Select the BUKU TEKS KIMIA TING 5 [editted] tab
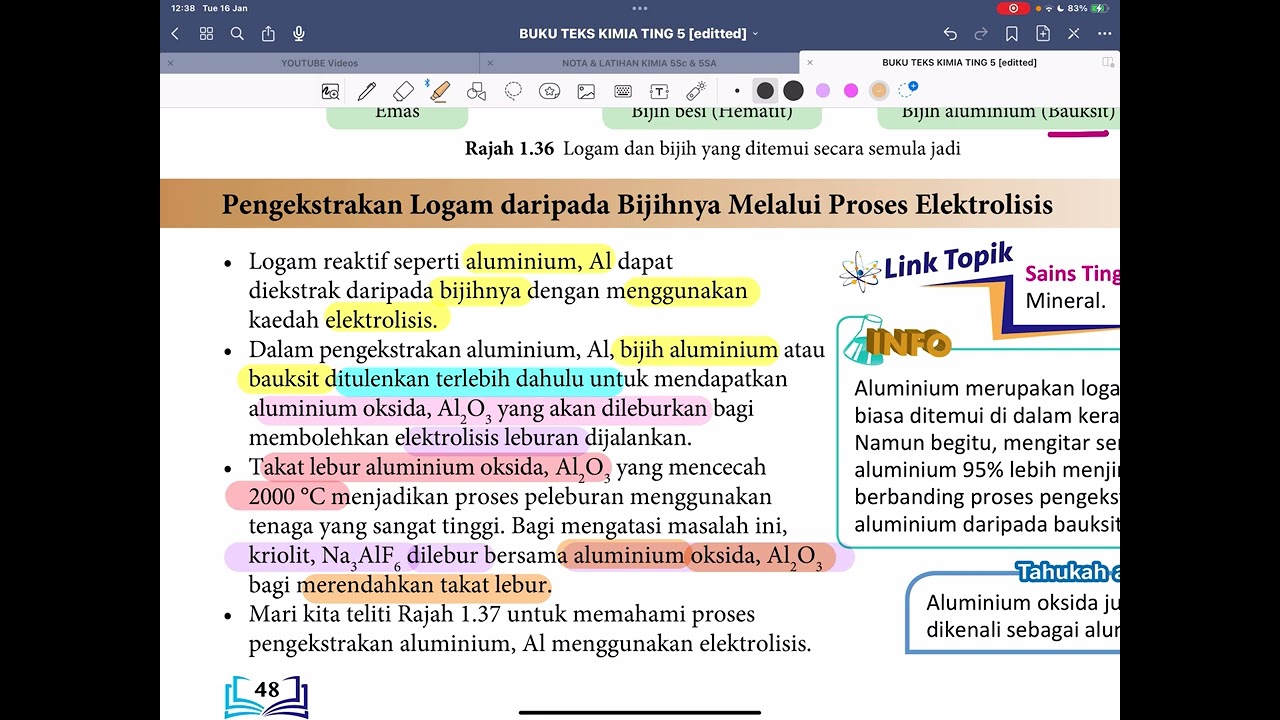1280x720 pixels. pos(960,62)
